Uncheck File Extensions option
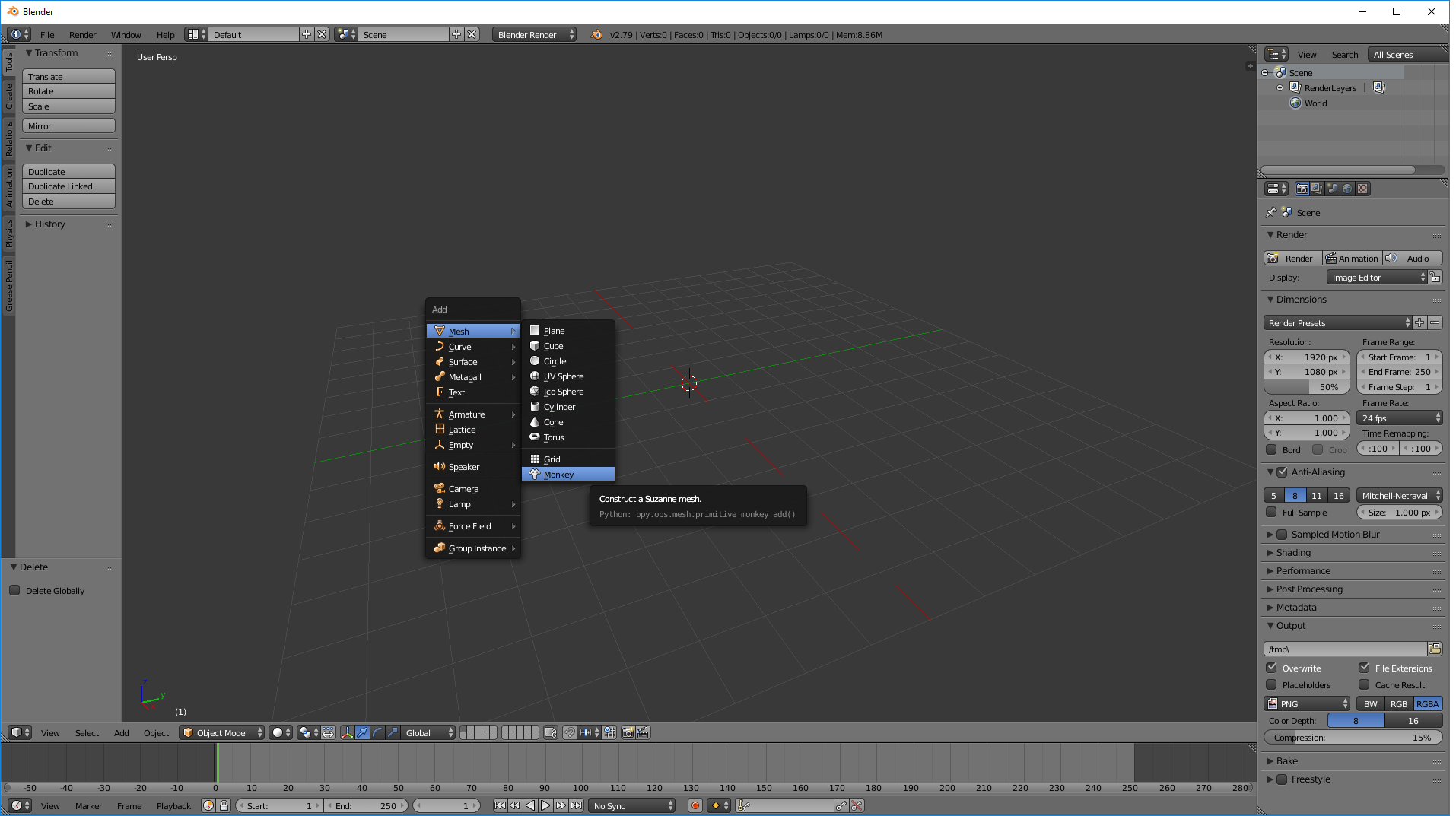This screenshot has width=1456, height=816. [1364, 668]
